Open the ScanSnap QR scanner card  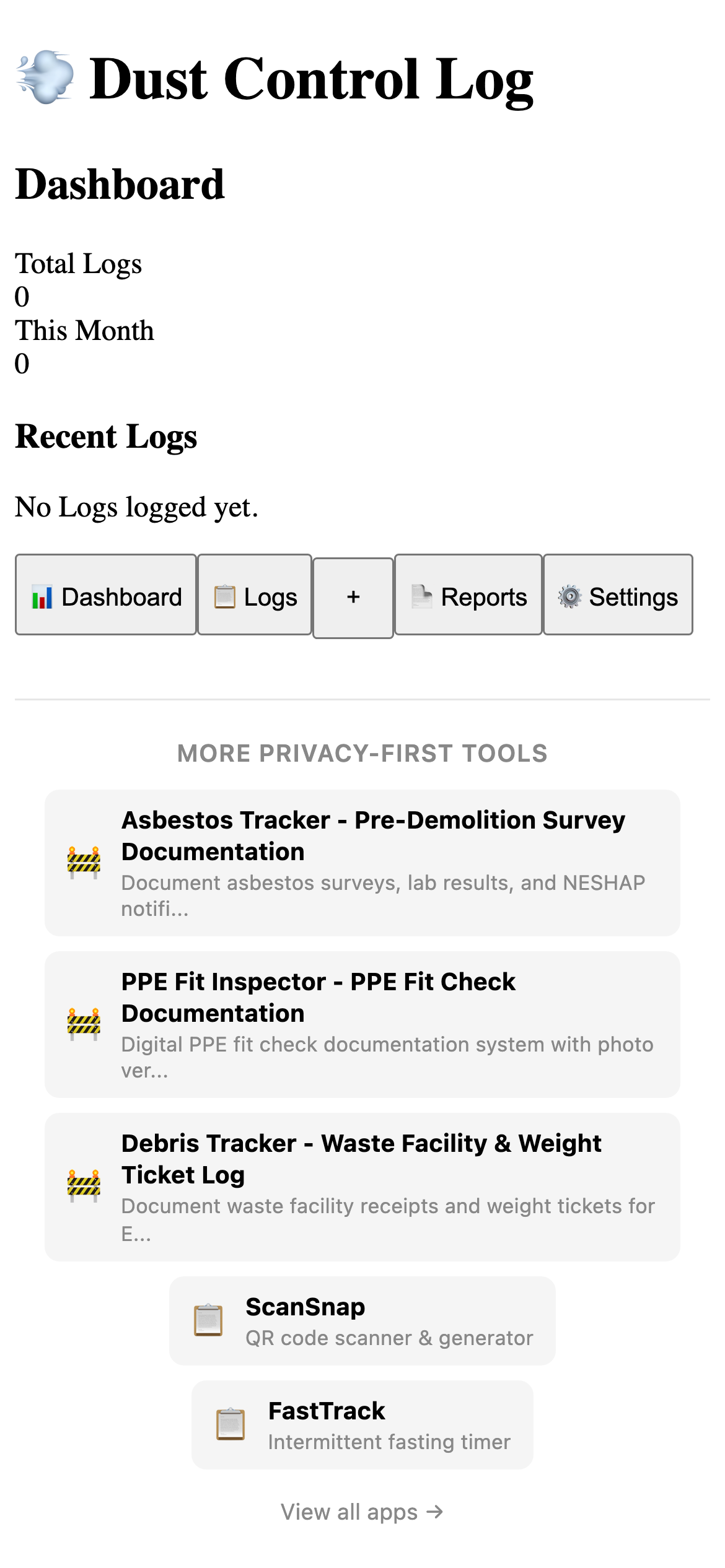(x=362, y=1320)
